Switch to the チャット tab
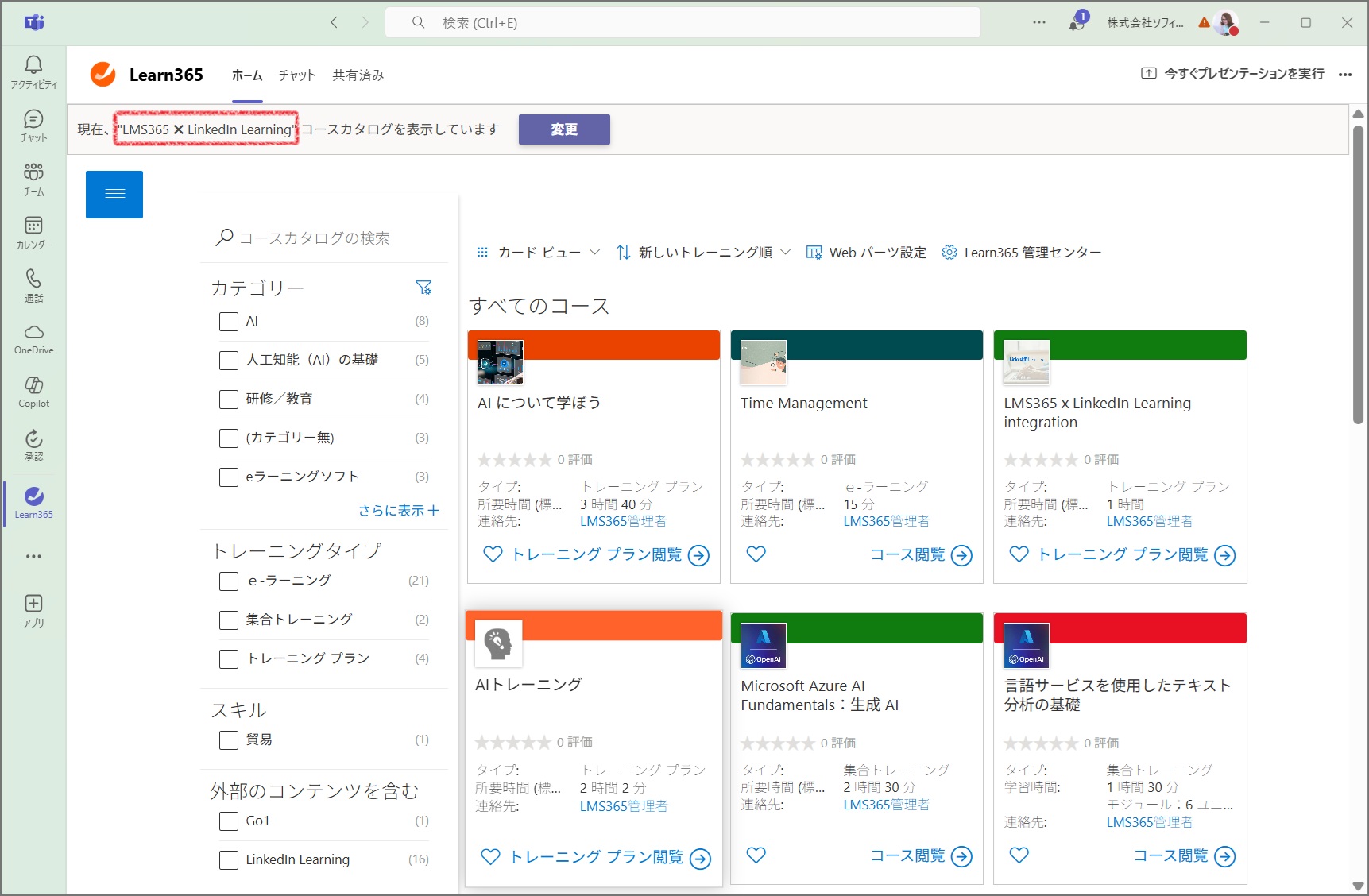The image size is (1369, 896). (297, 75)
